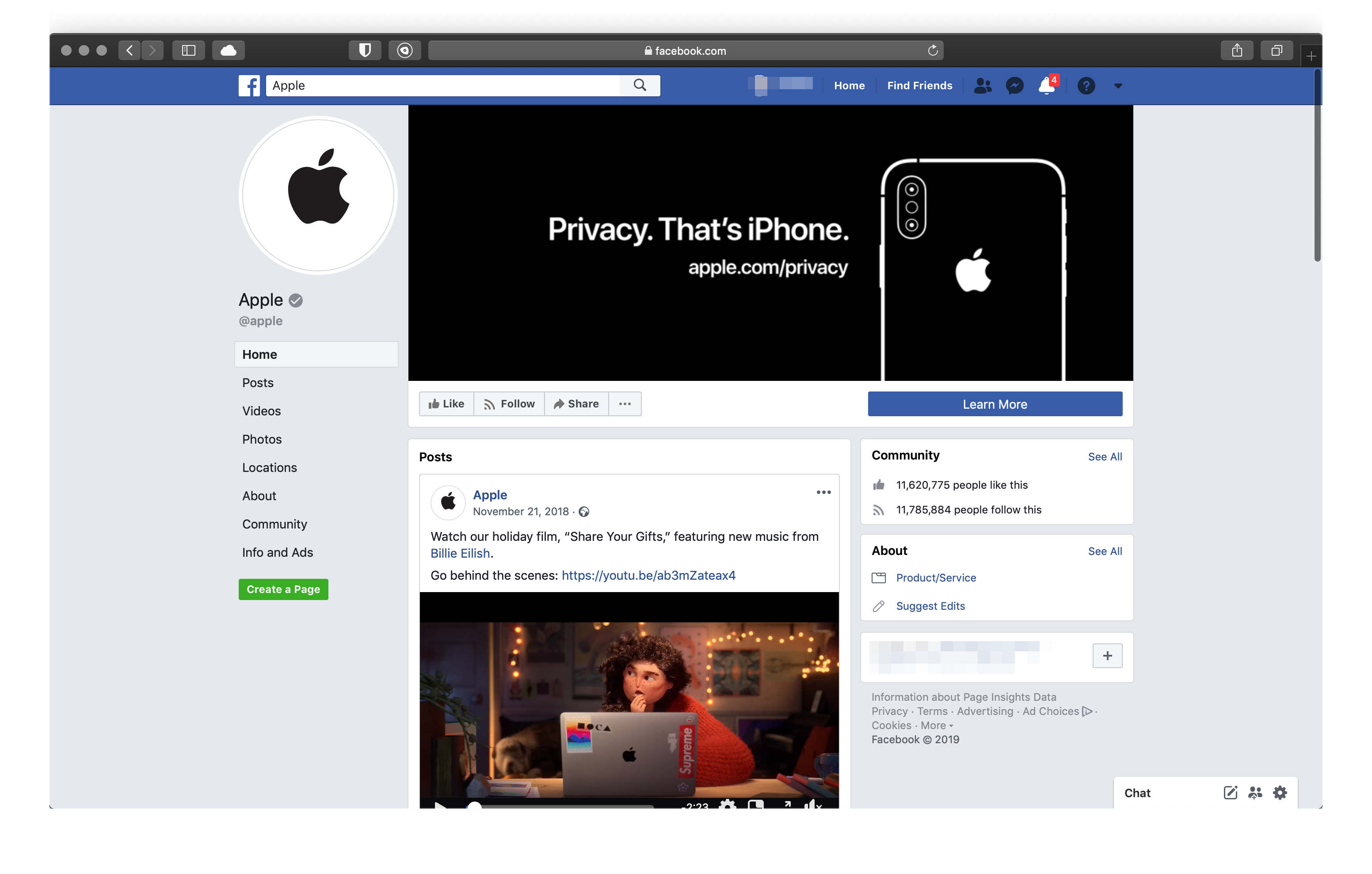Click the Privacy footer link
The height and width of the screenshot is (874, 1372).
[x=889, y=711]
